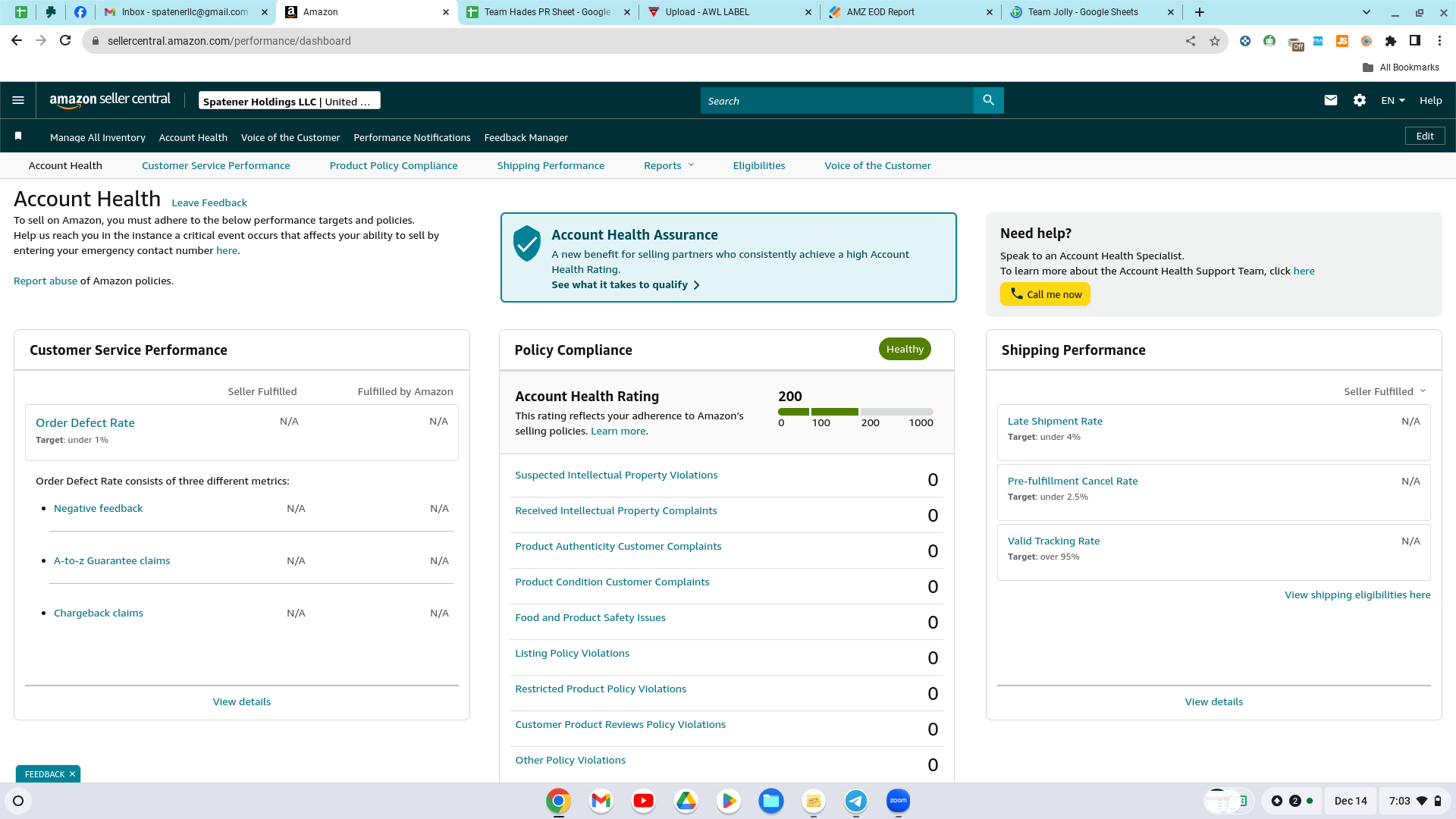Viewport: 1456px width, 819px height.
Task: Click Manage All Inventory in nav bar
Action: pos(98,137)
